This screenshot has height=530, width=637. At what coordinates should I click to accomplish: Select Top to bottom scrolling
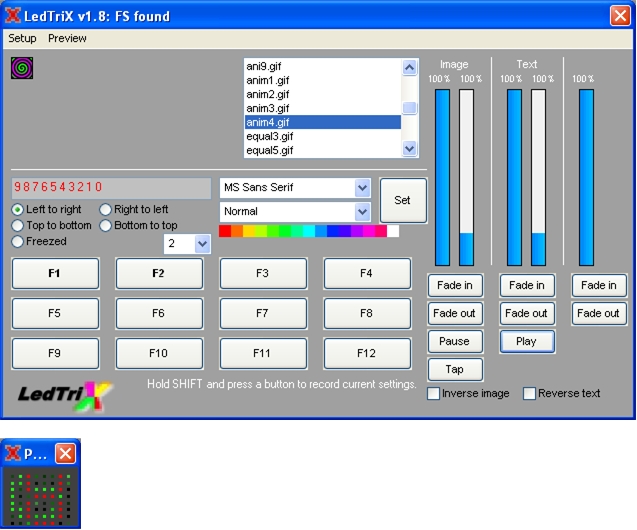[52, 225]
